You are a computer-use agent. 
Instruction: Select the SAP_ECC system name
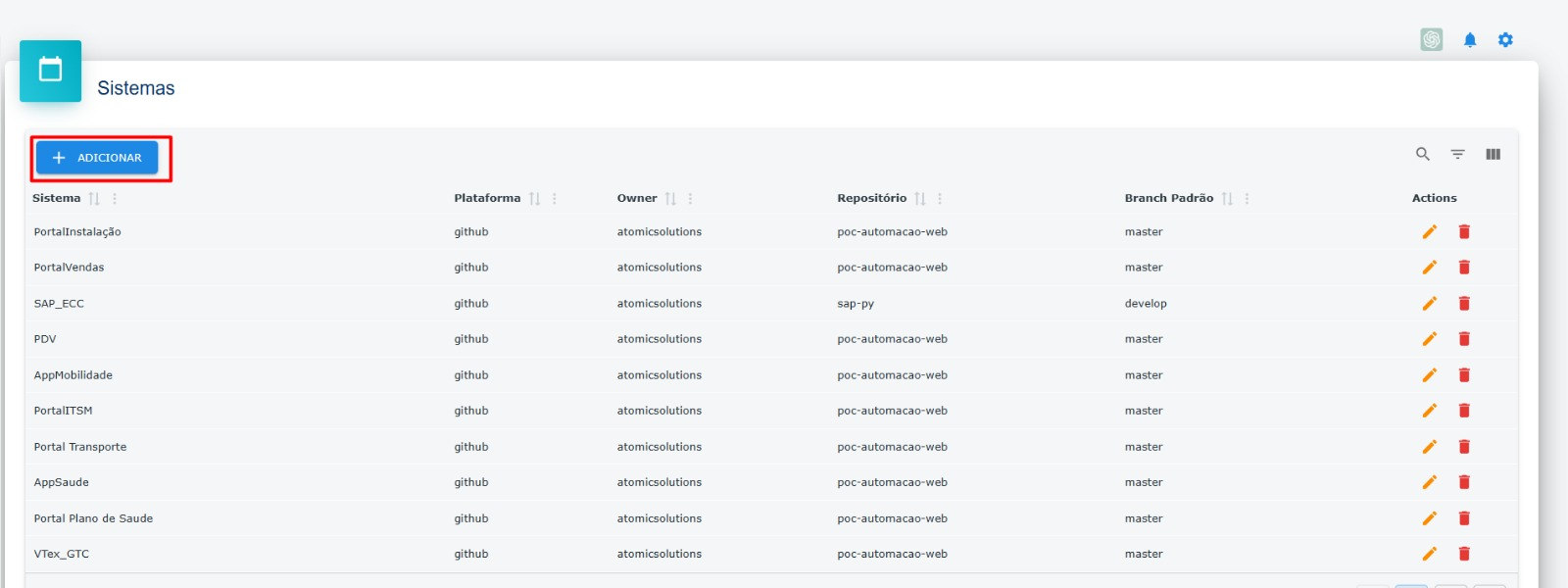pos(59,304)
